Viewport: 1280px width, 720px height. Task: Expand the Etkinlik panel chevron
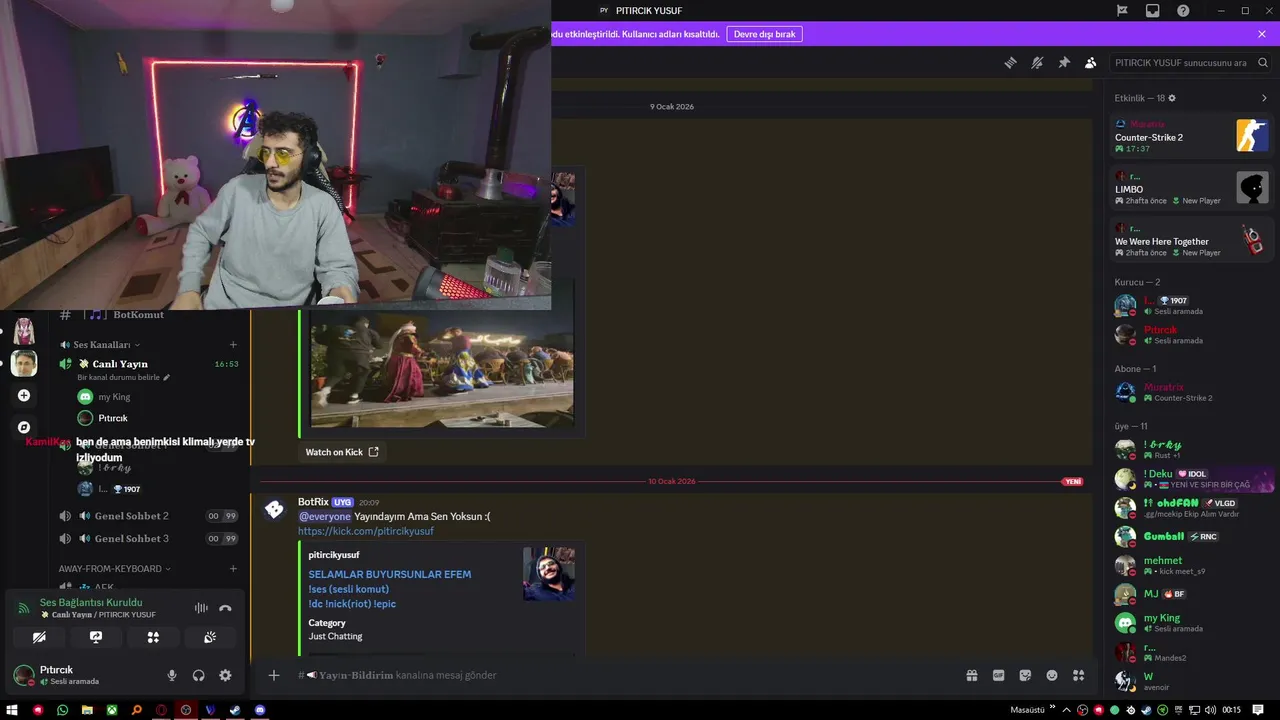click(x=1264, y=98)
